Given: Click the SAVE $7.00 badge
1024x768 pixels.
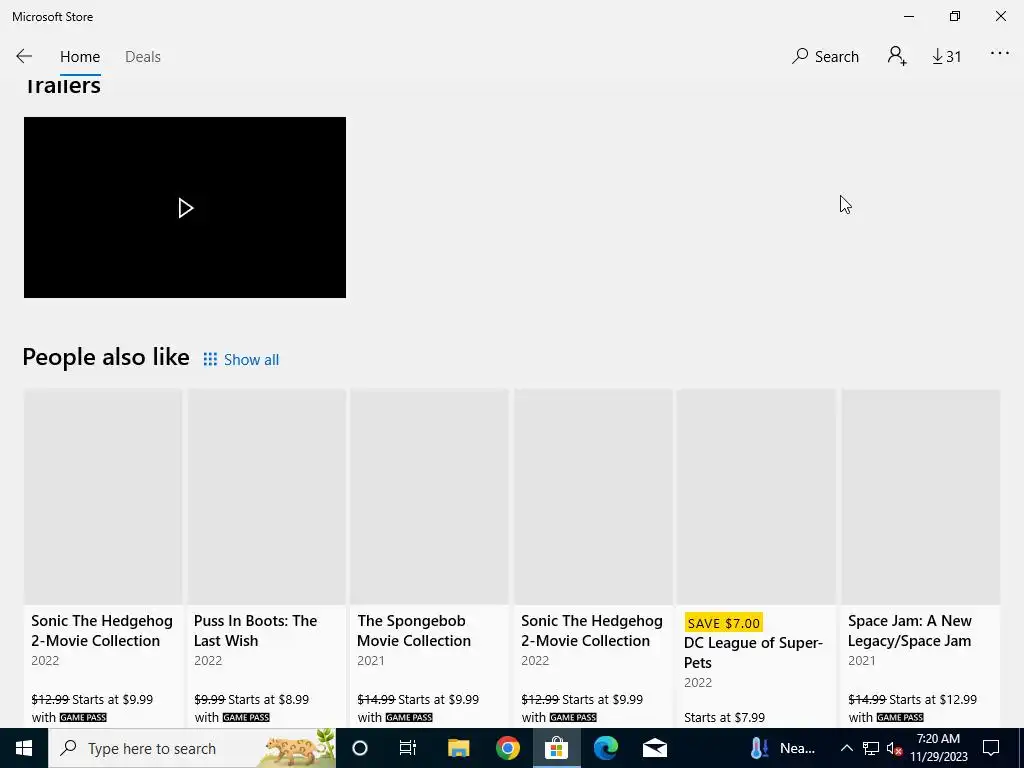Looking at the screenshot, I should [724, 623].
